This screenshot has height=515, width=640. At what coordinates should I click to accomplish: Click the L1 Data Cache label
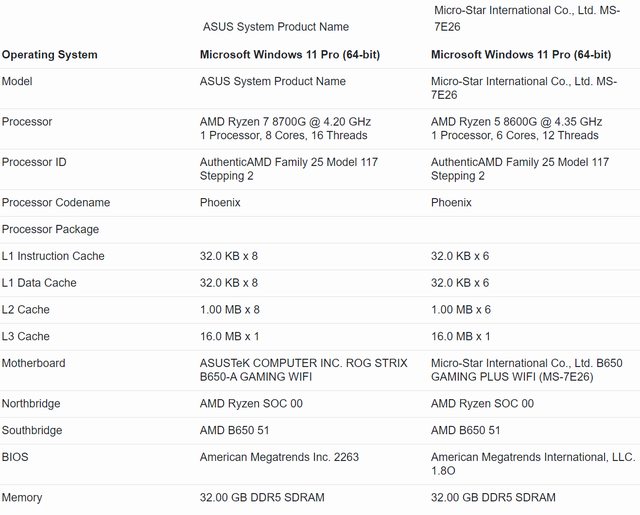(39, 283)
